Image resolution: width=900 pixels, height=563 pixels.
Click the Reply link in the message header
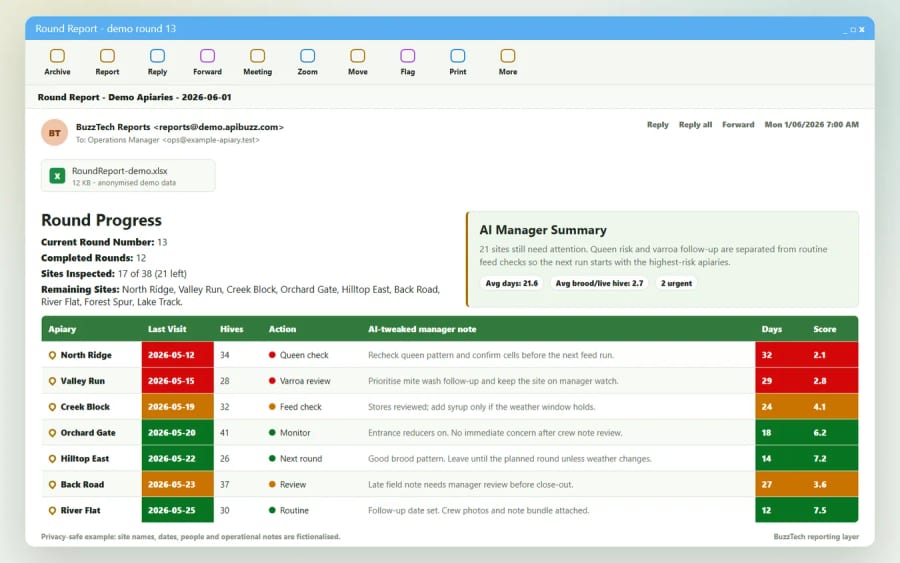click(x=658, y=125)
